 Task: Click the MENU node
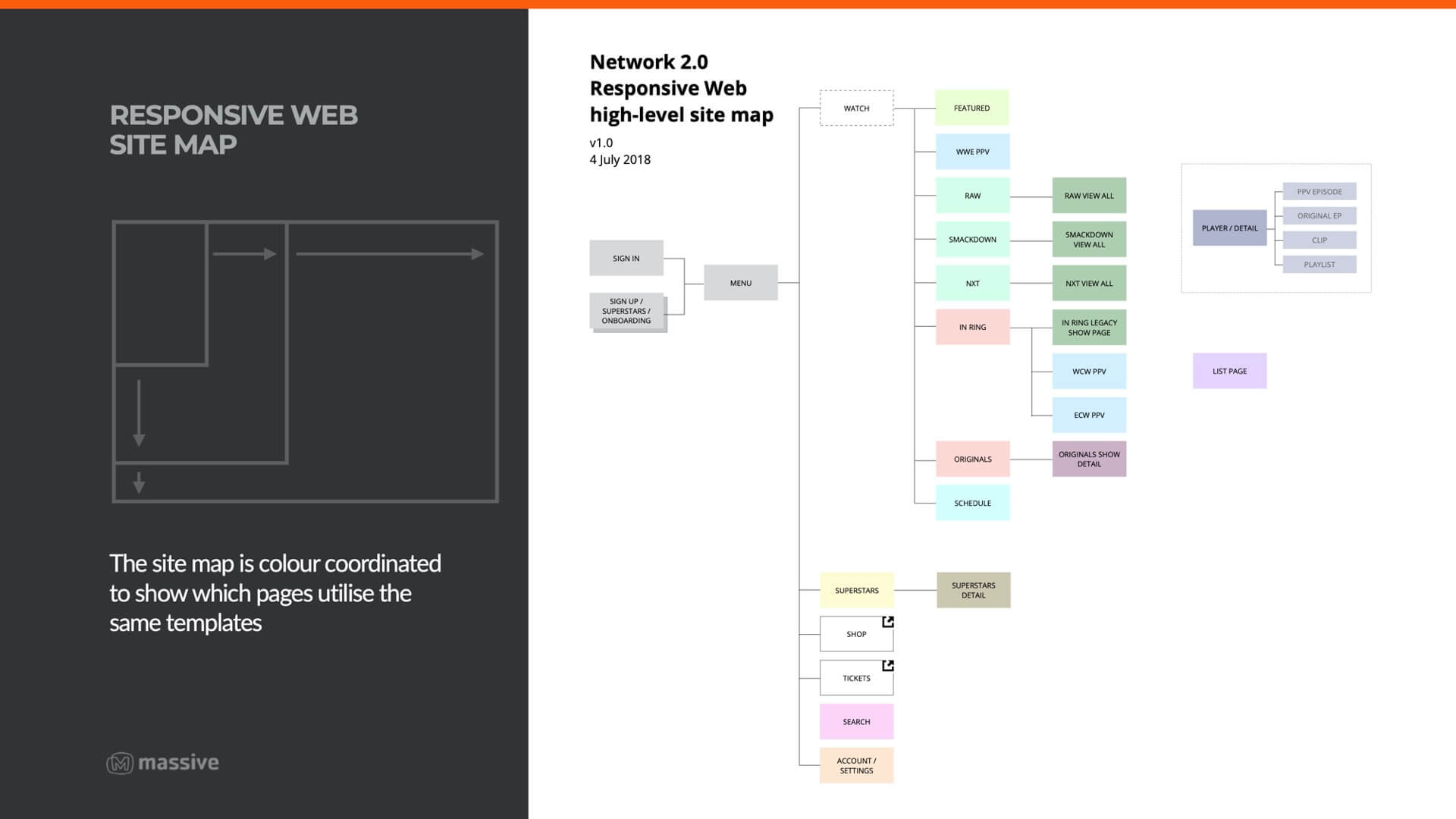coord(741,283)
